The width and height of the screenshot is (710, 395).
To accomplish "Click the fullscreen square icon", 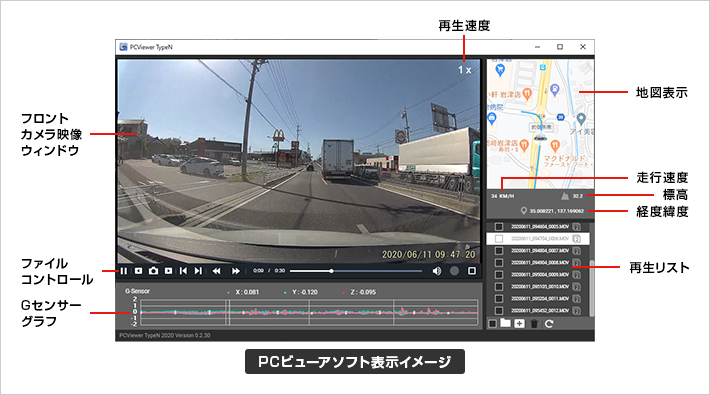I will (x=471, y=271).
